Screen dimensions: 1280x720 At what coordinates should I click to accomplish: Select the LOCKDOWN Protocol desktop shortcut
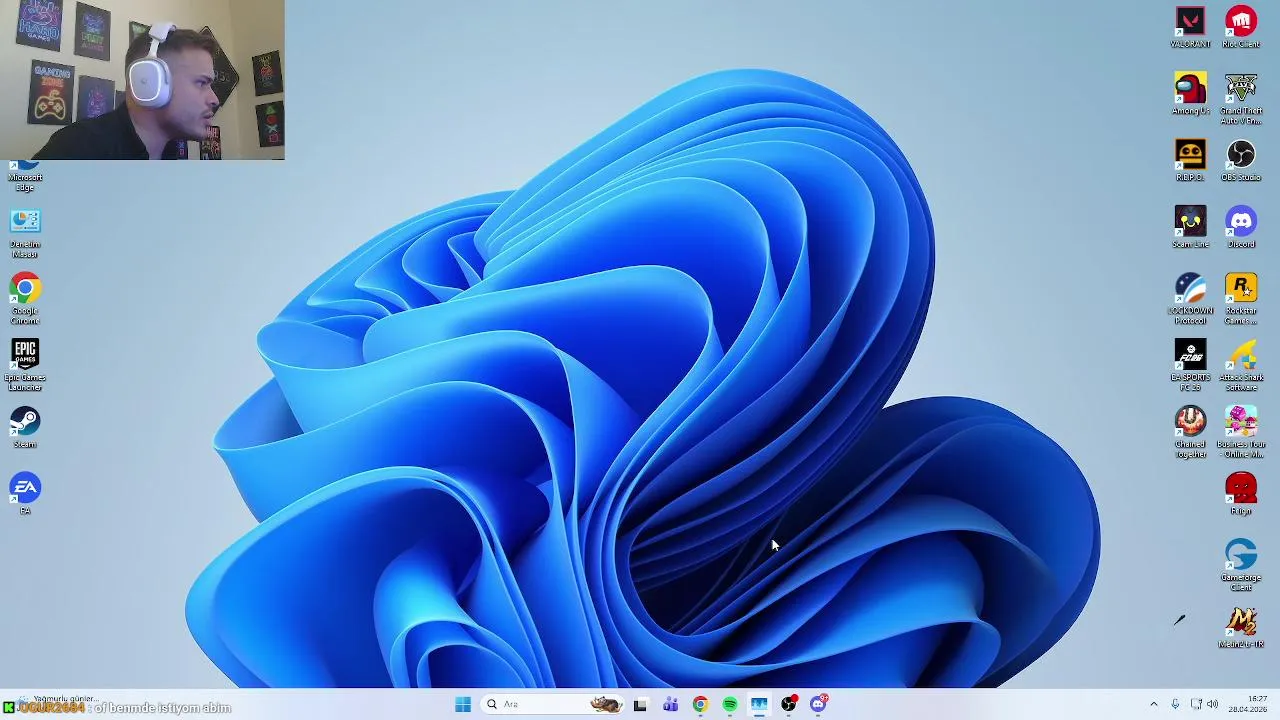point(1190,299)
